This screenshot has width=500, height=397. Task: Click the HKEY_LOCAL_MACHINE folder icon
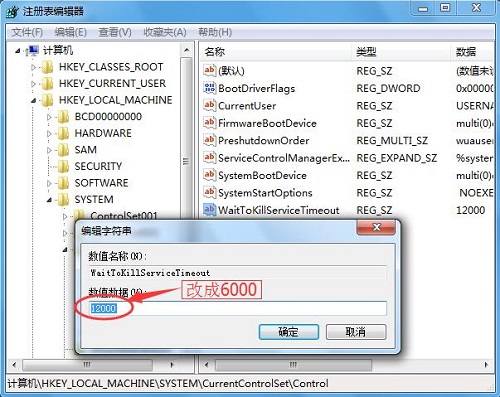click(x=47, y=100)
